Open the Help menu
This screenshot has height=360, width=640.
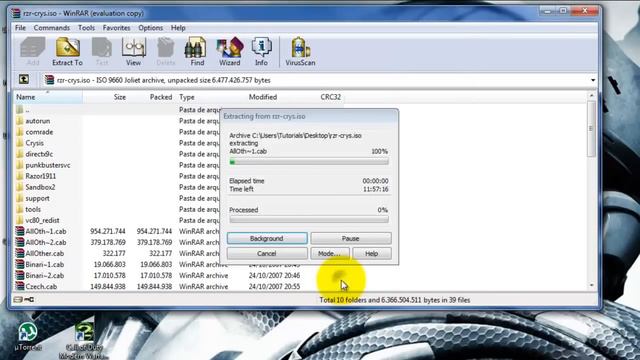click(178, 28)
